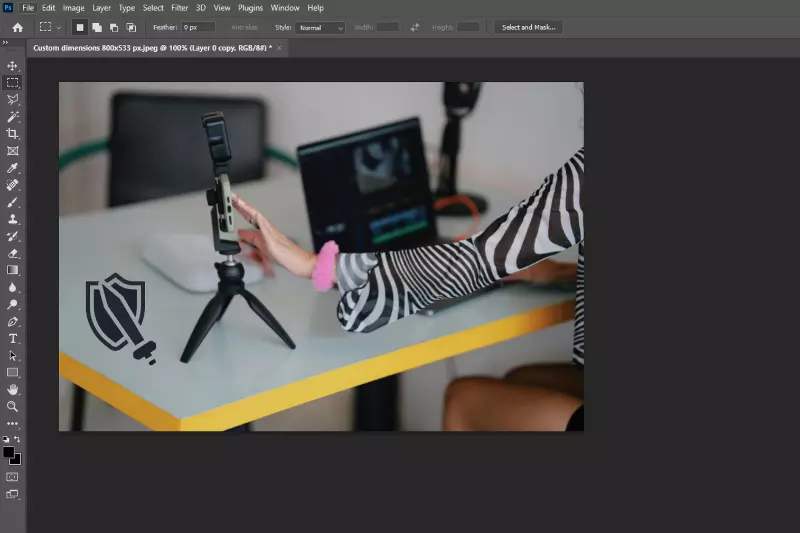The width and height of the screenshot is (800, 533).
Task: Click the Home icon
Action: pos(17,28)
